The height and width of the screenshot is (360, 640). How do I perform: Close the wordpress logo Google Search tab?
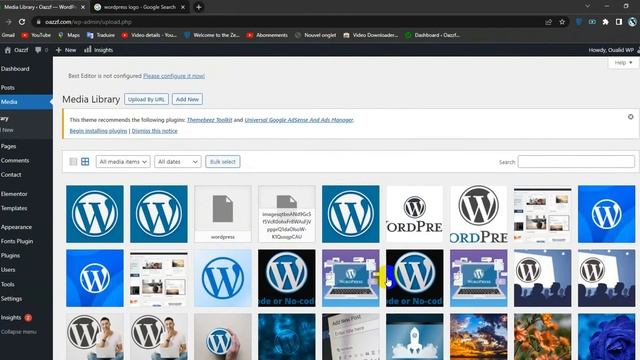coord(183,7)
